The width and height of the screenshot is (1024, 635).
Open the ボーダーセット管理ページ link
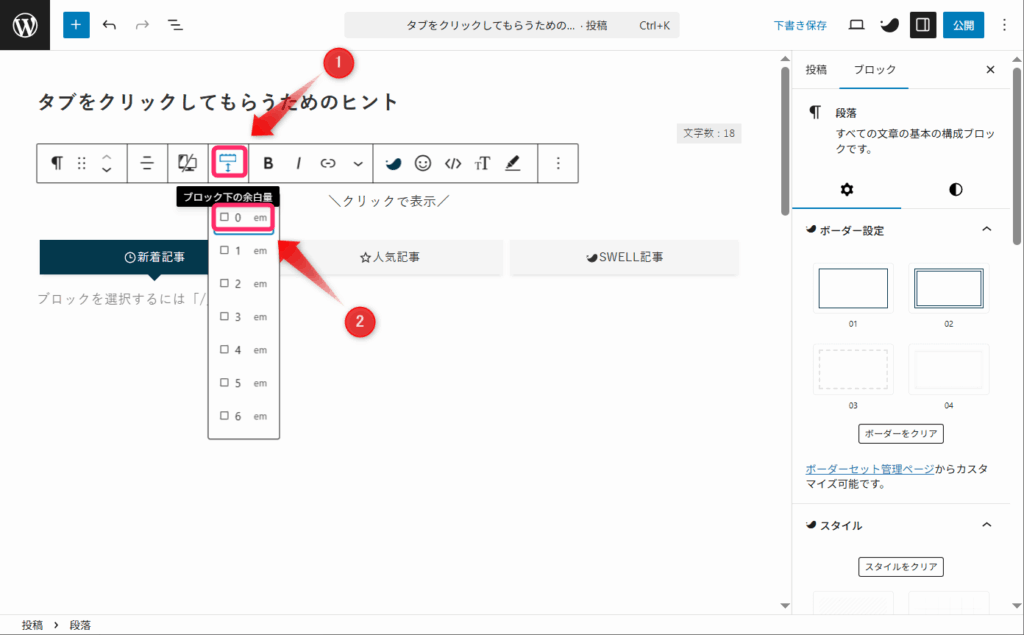[x=870, y=469]
